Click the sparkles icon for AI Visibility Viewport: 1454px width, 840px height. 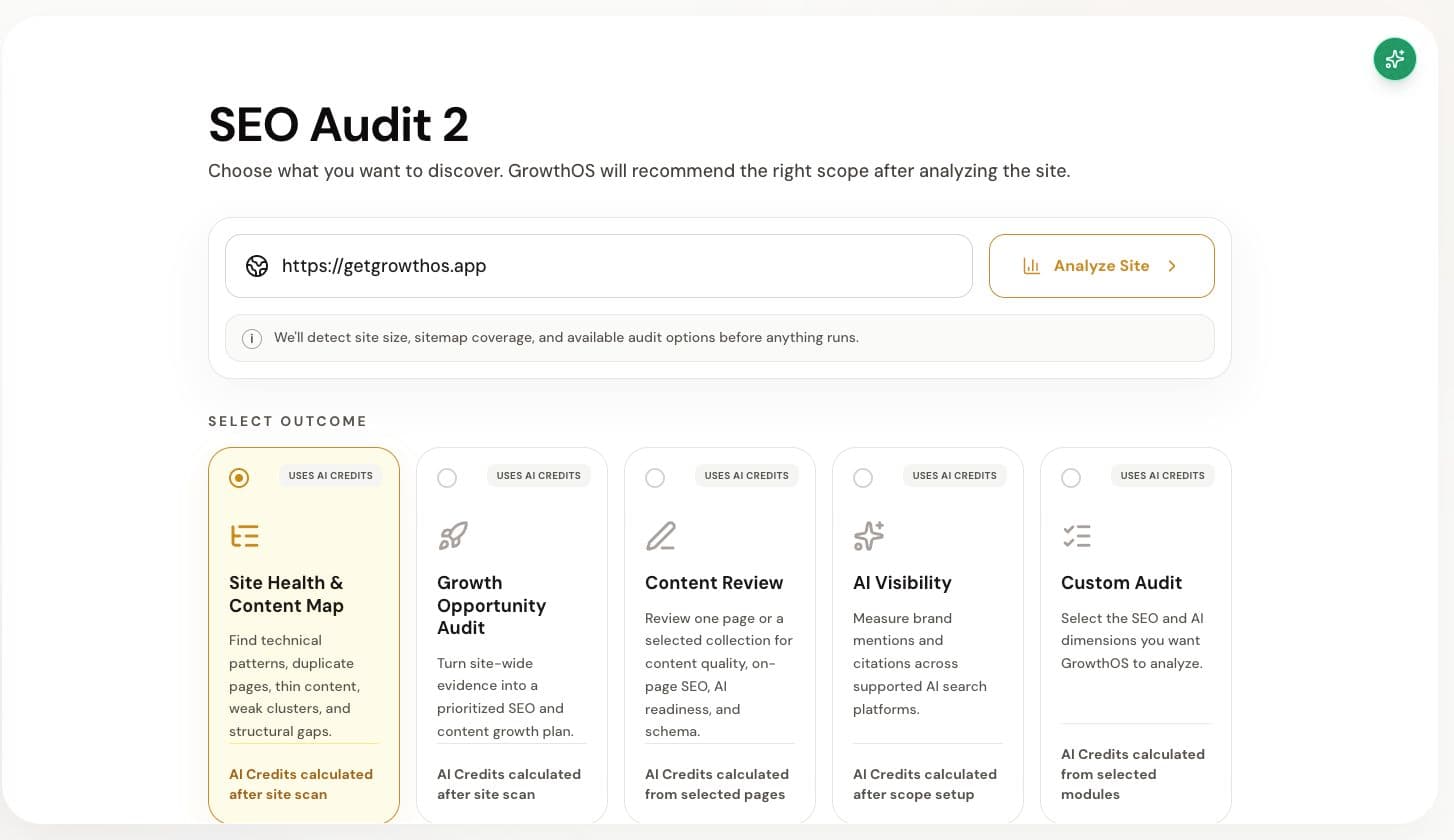(x=868, y=536)
